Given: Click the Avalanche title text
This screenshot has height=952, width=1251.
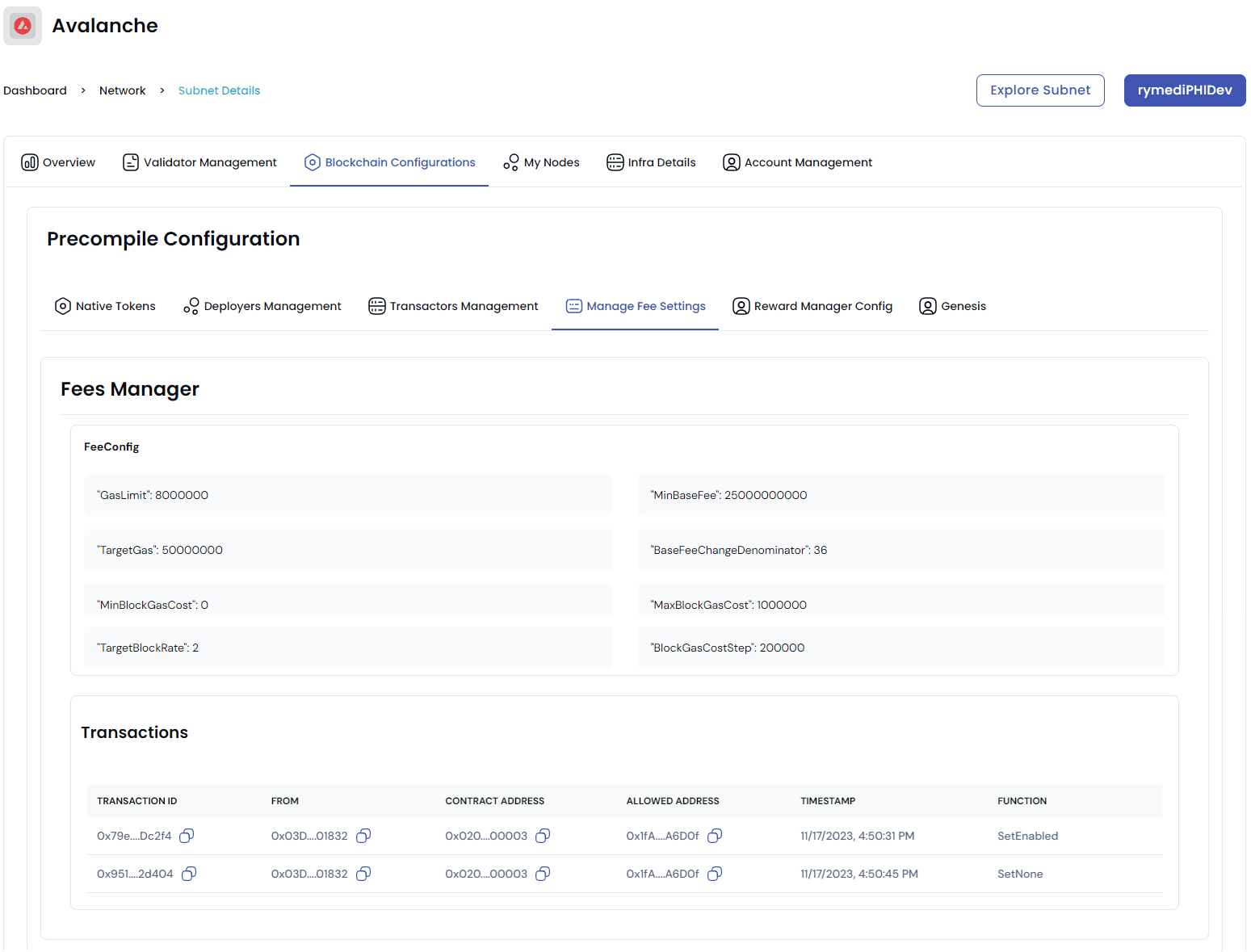Looking at the screenshot, I should pos(105,26).
